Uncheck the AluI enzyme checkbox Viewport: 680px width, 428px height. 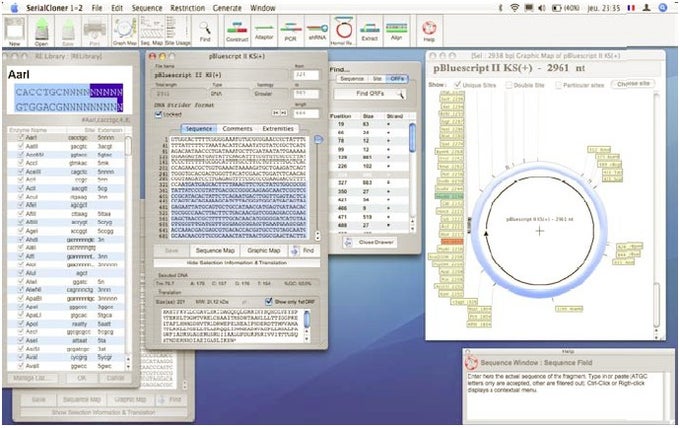(x=20, y=273)
